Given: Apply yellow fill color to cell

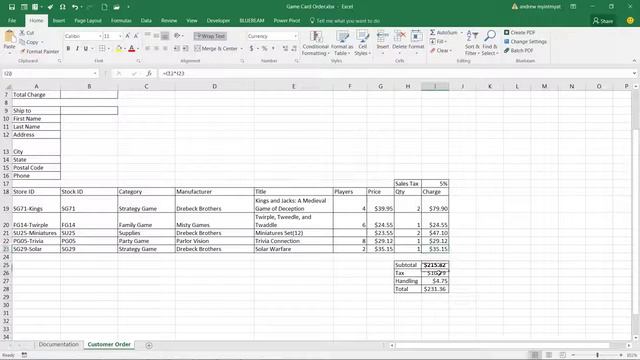Looking at the screenshot, I should click(x=118, y=49).
